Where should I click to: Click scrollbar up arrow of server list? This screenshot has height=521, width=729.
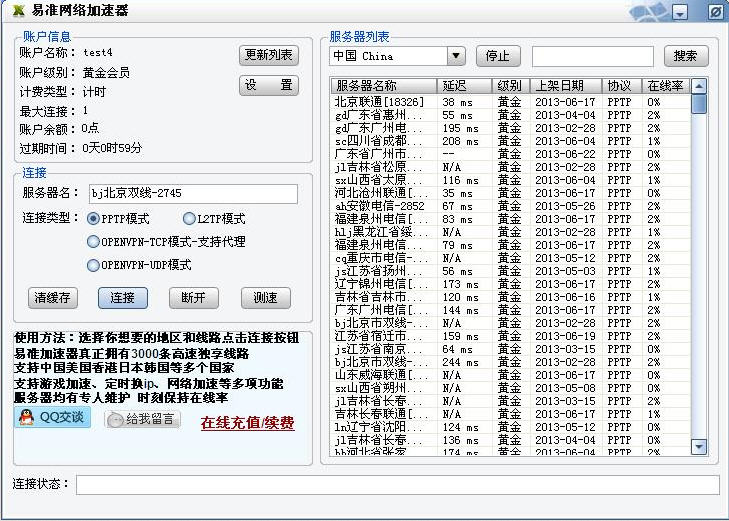699,86
